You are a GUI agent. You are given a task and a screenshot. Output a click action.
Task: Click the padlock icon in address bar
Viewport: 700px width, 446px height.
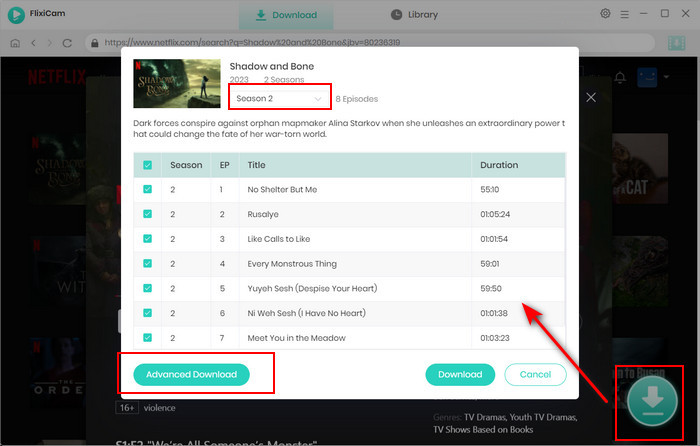tap(95, 43)
